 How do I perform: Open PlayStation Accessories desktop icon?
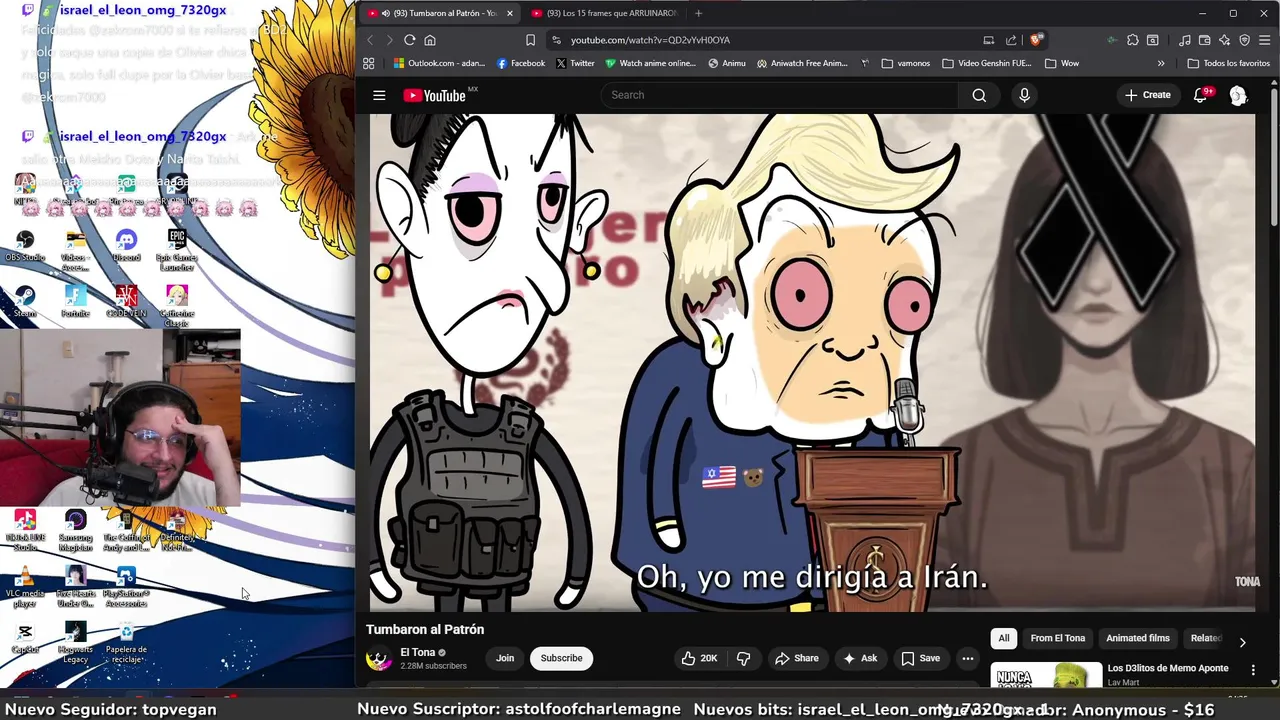(126, 587)
